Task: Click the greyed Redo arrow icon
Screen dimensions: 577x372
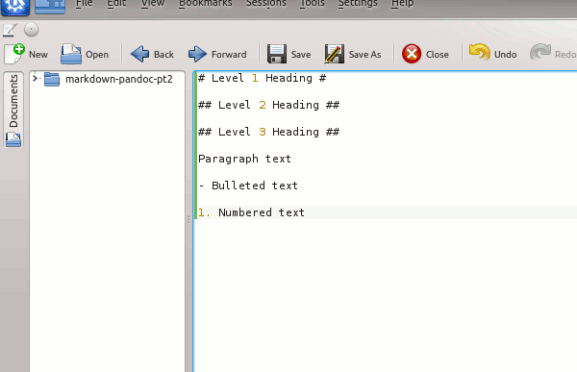Action: pyautogui.click(x=540, y=52)
